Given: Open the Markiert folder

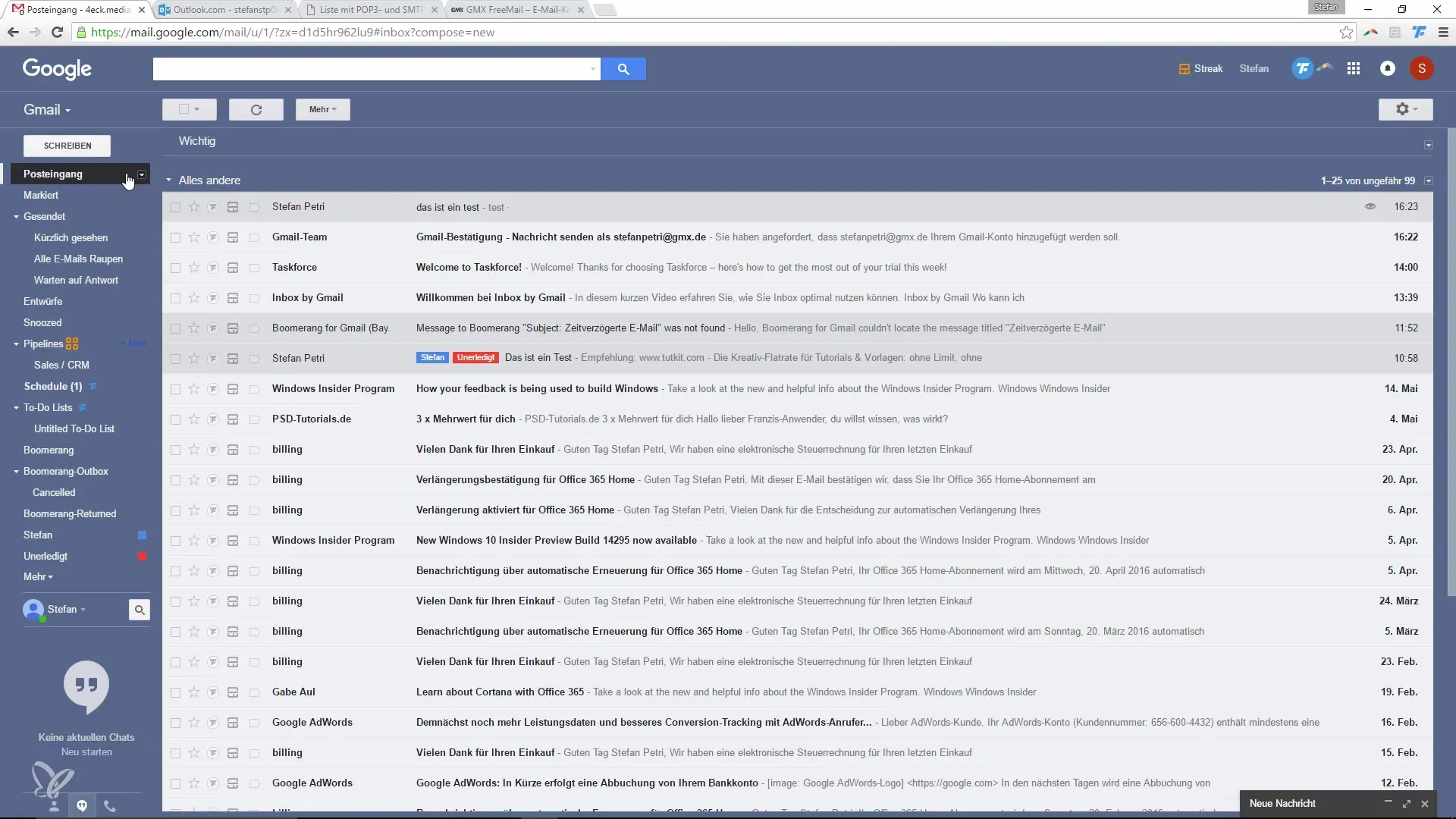Looking at the screenshot, I should [x=40, y=196].
